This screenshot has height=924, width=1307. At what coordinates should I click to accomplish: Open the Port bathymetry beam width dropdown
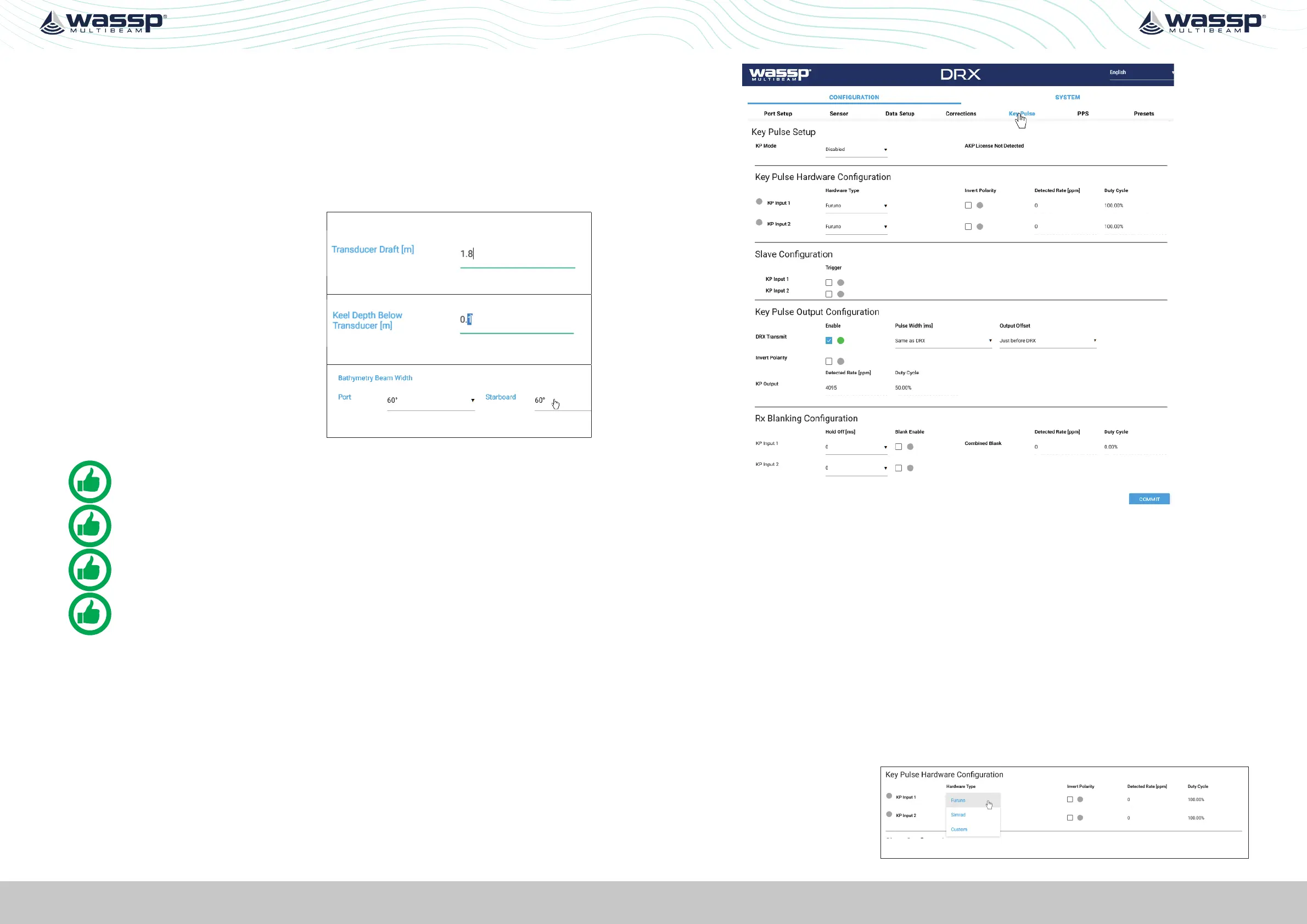coord(430,401)
